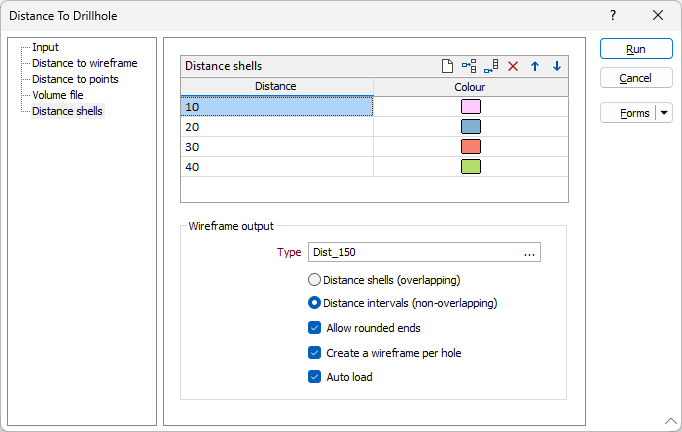
Task: Toggle the Auto load checkbox
Action: click(x=314, y=376)
